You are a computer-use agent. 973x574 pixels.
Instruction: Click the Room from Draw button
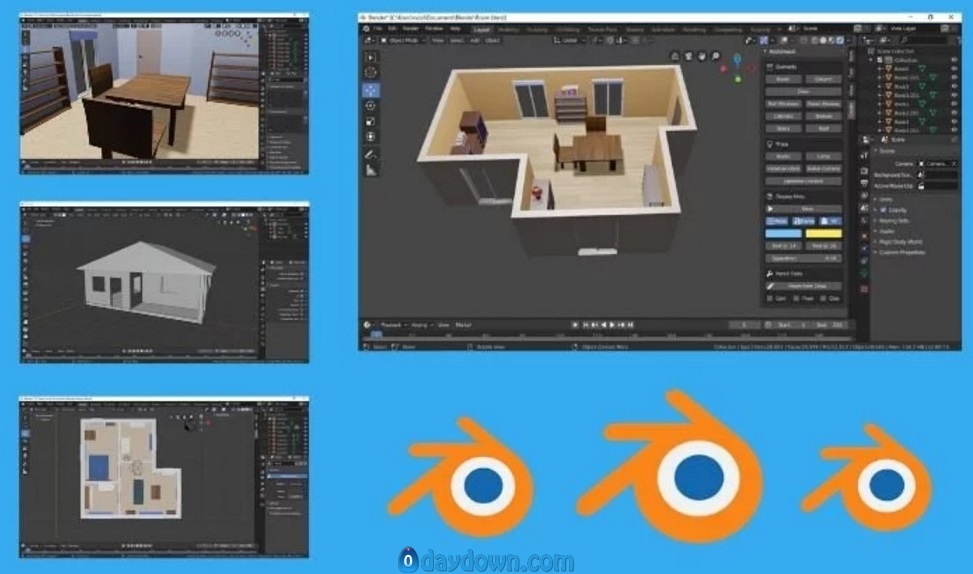[x=803, y=286]
